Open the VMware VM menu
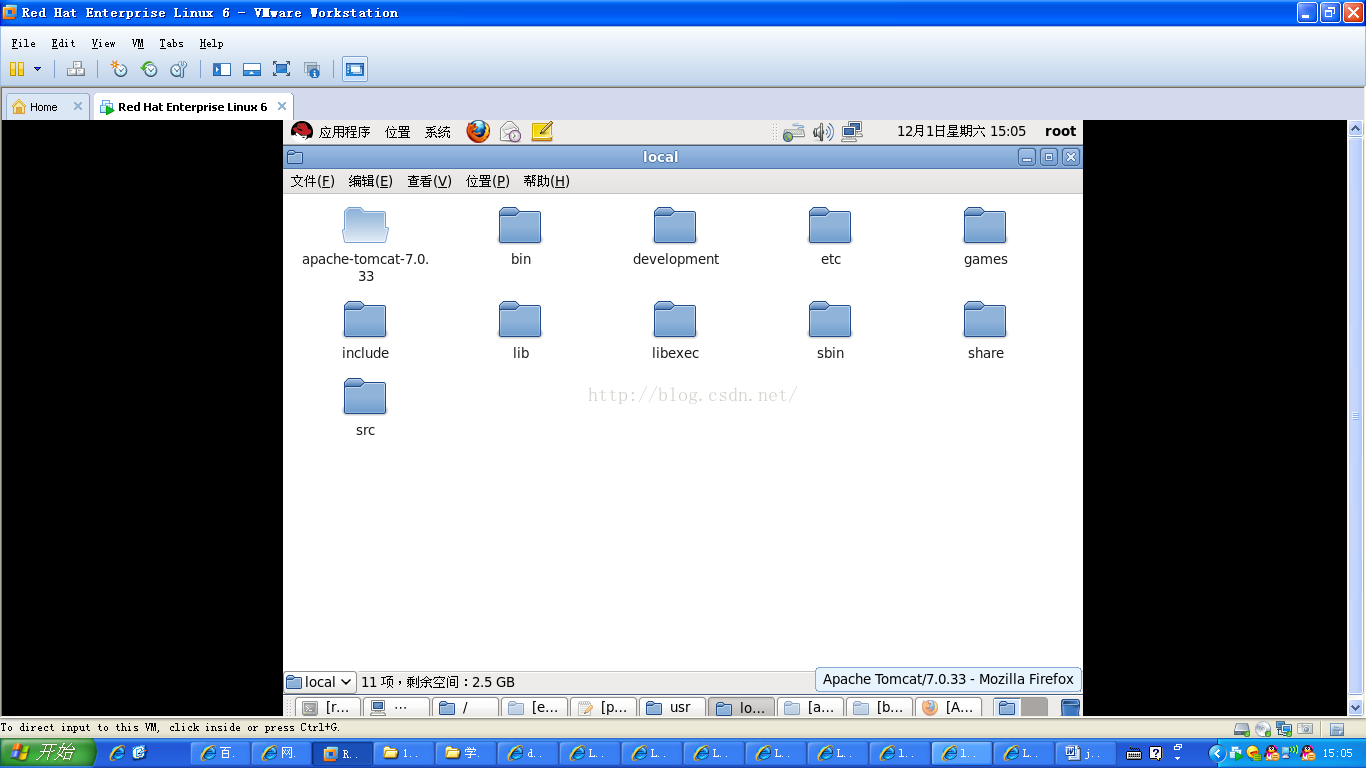 (138, 43)
